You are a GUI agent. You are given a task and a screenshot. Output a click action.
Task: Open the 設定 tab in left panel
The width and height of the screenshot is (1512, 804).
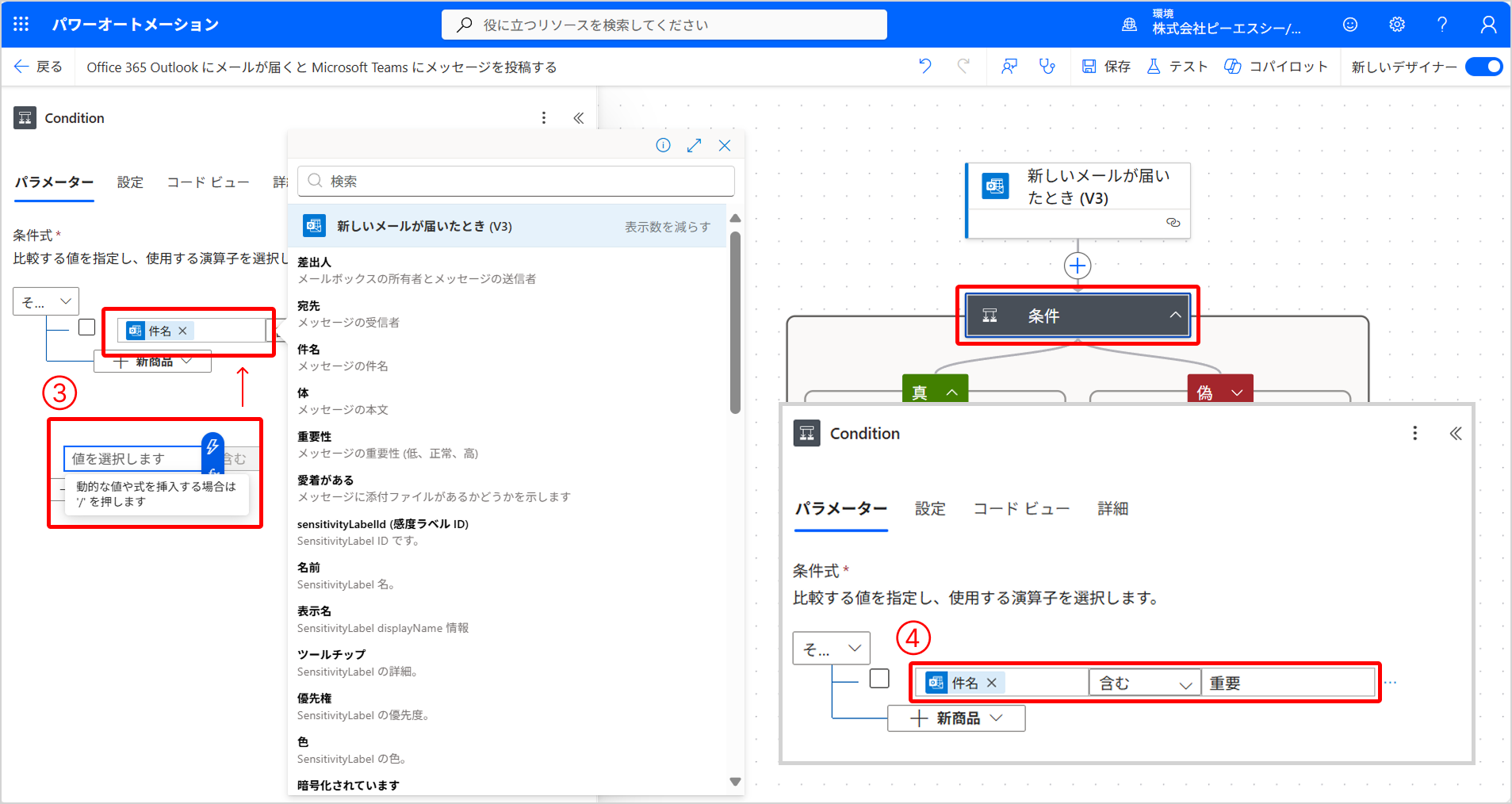130,182
